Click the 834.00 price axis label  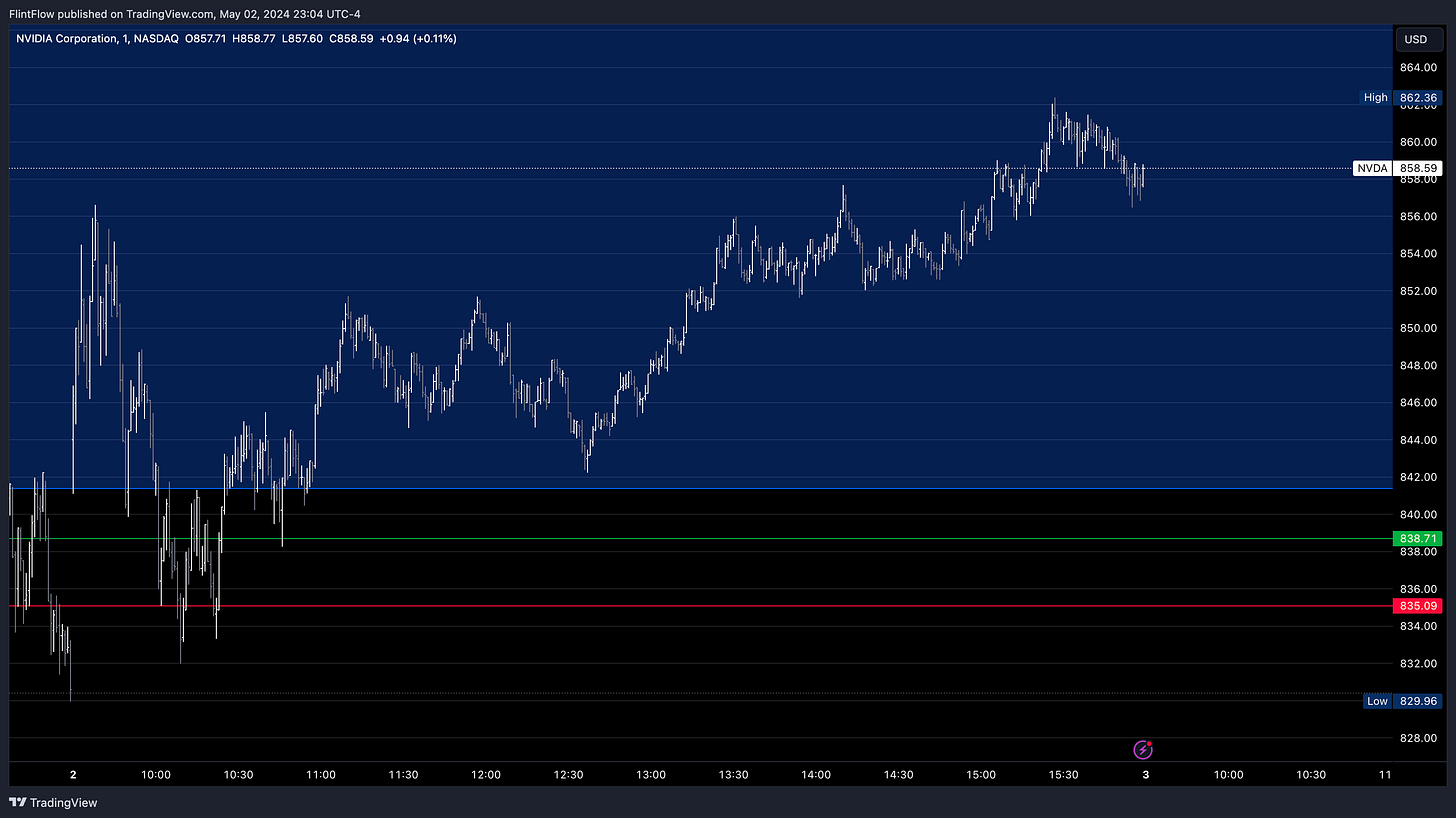tap(1417, 626)
